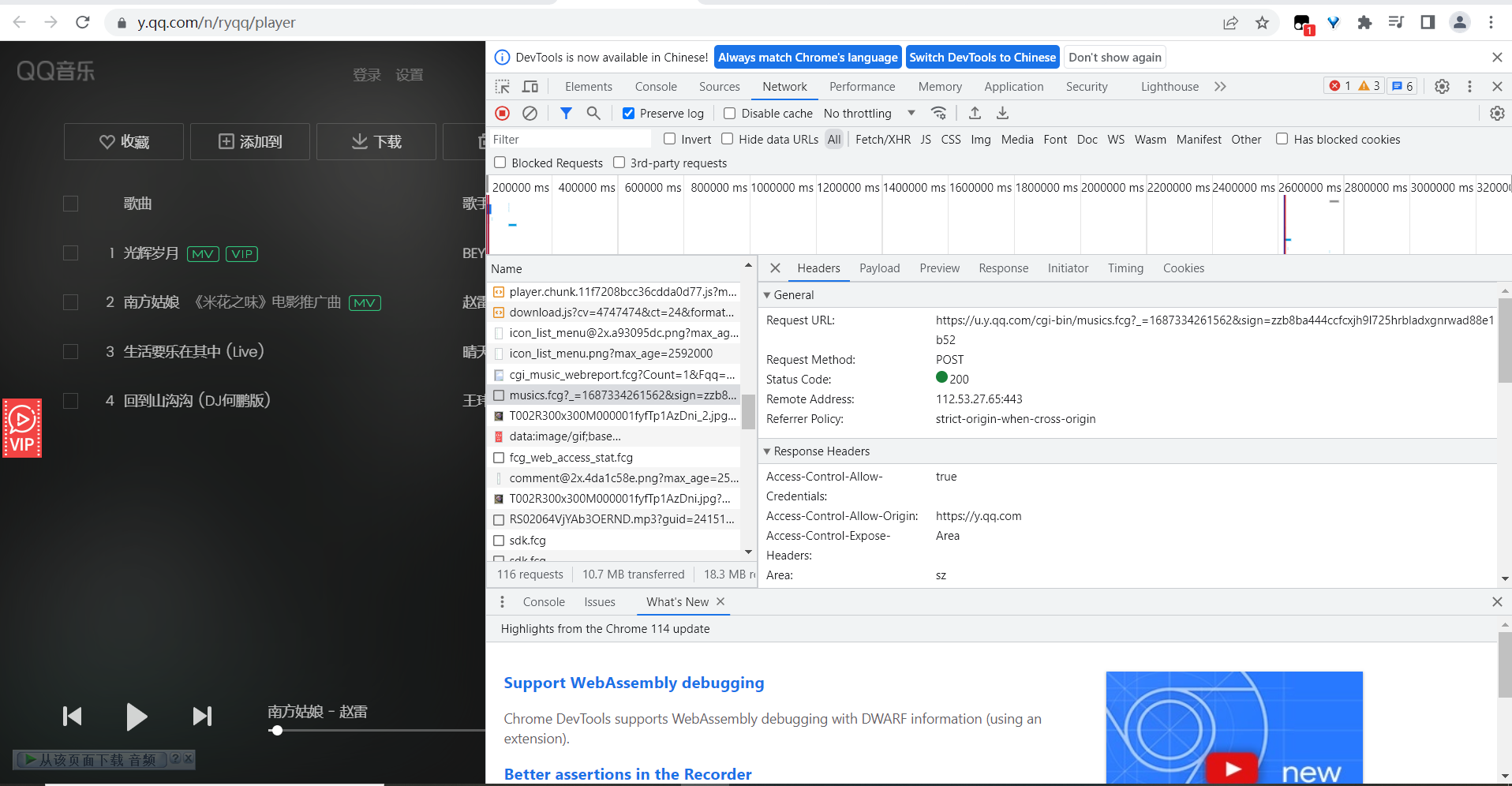This screenshot has height=786, width=1512.
Task: Tick the select-all 歌曲 header checkbox
Action: (71, 204)
